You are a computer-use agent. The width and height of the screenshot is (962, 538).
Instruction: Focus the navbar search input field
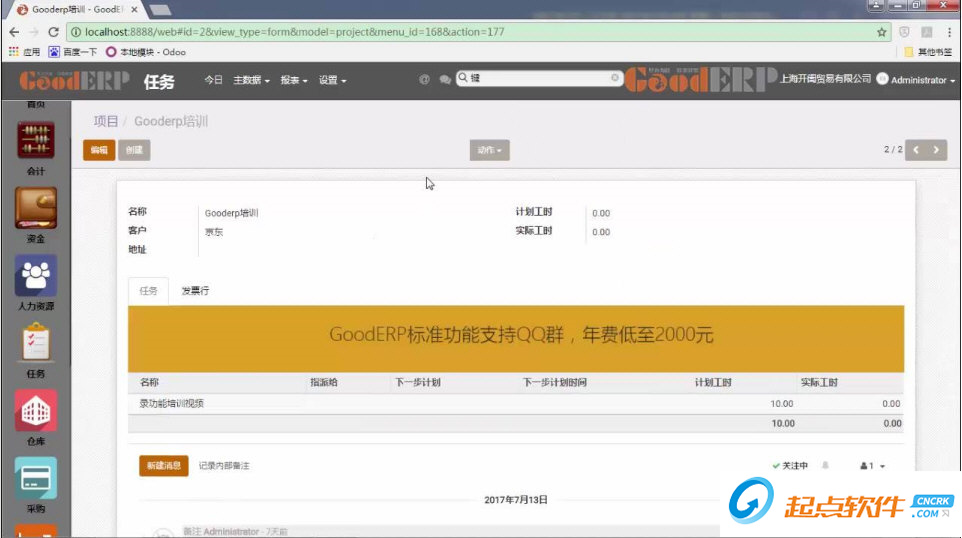point(539,78)
